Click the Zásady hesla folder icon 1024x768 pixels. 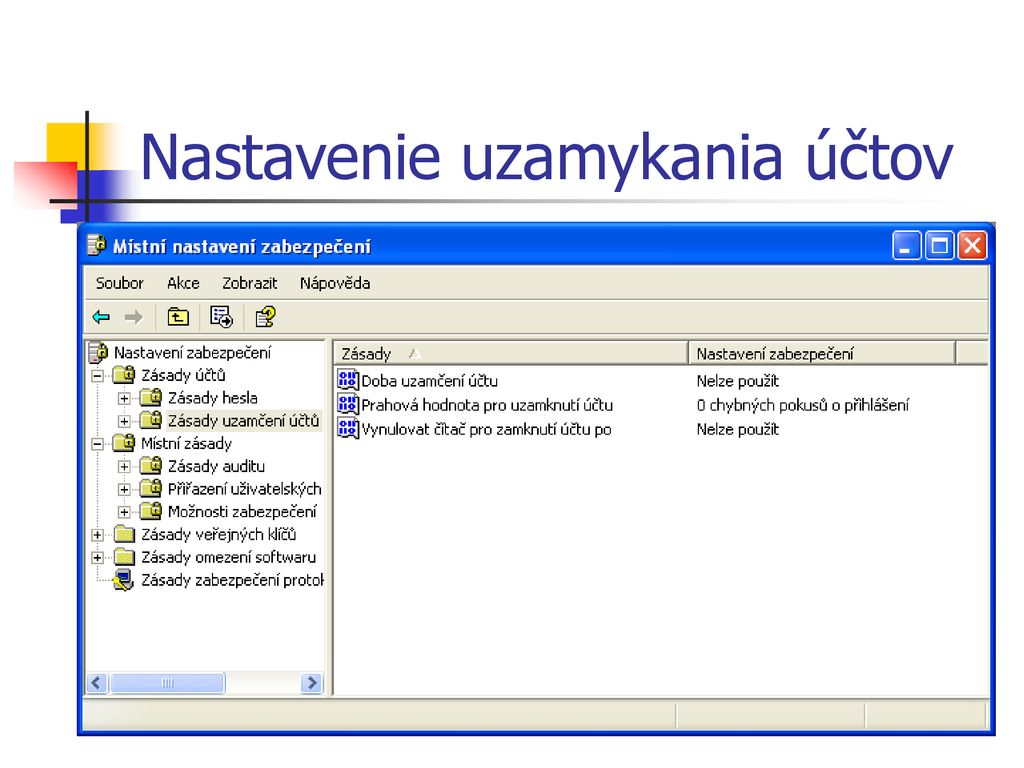click(151, 397)
